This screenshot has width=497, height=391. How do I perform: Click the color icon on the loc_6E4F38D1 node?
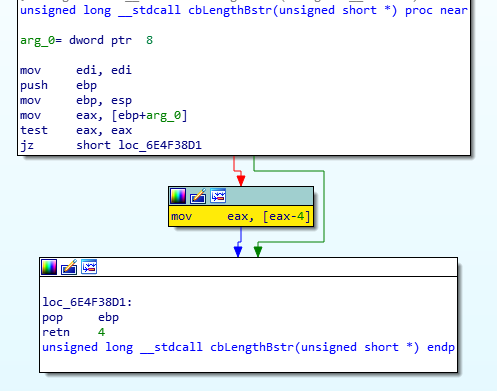click(x=49, y=267)
